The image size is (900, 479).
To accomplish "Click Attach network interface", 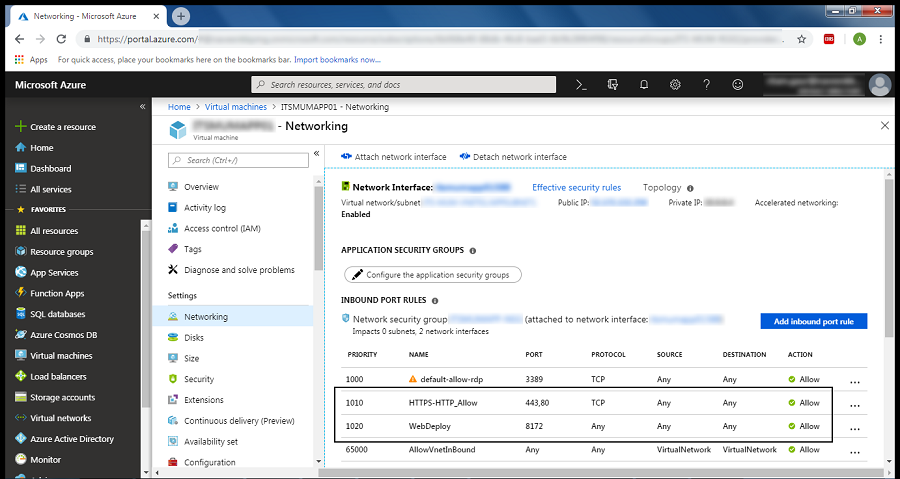I will [394, 157].
